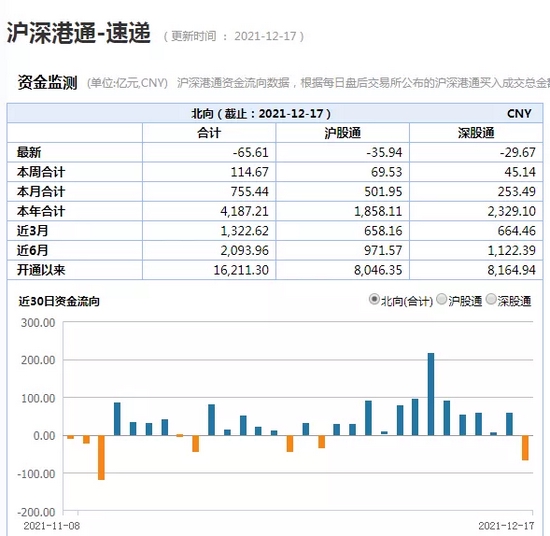The image size is (550, 536).
Task: Click the 本年合计 row label
Action: pos(41,212)
